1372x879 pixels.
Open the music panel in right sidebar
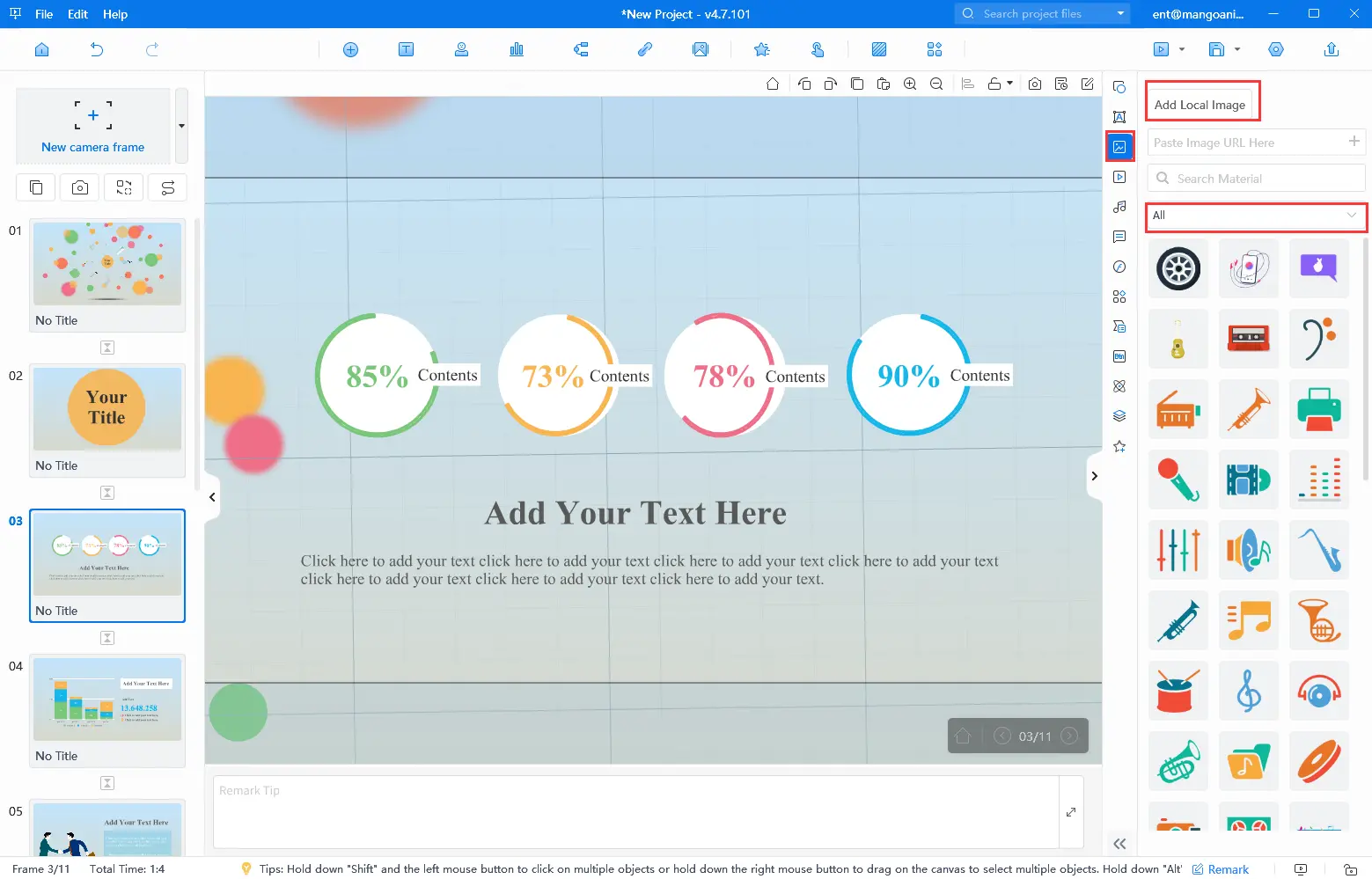click(x=1119, y=207)
